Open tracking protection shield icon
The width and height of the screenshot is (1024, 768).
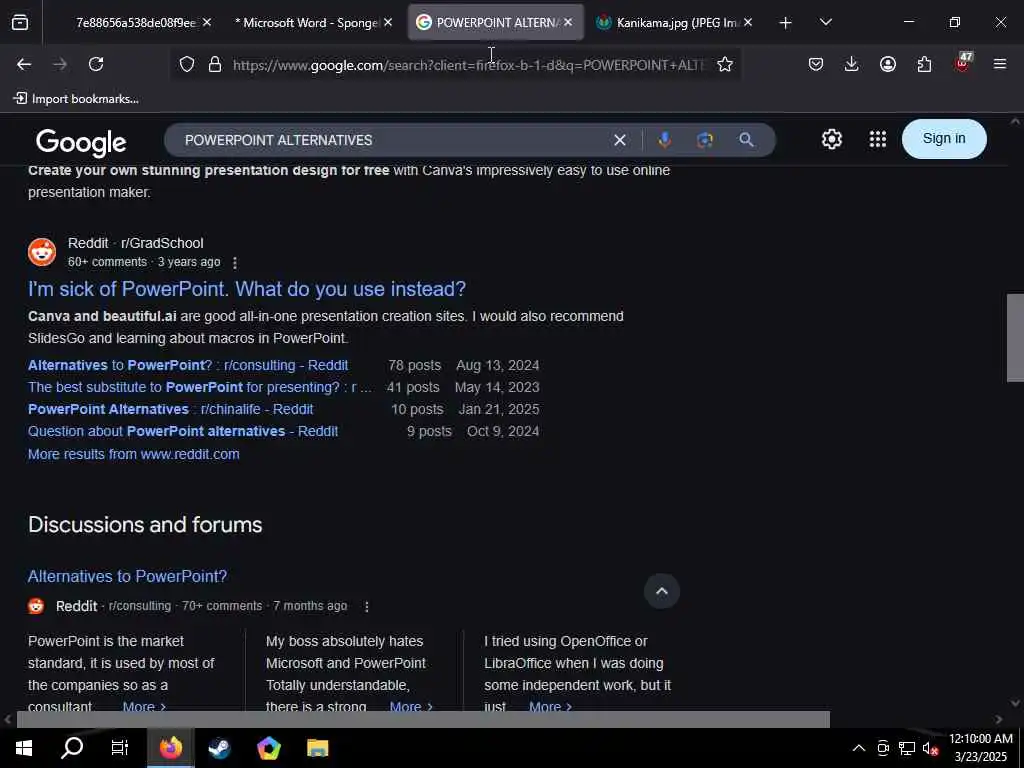coord(187,64)
